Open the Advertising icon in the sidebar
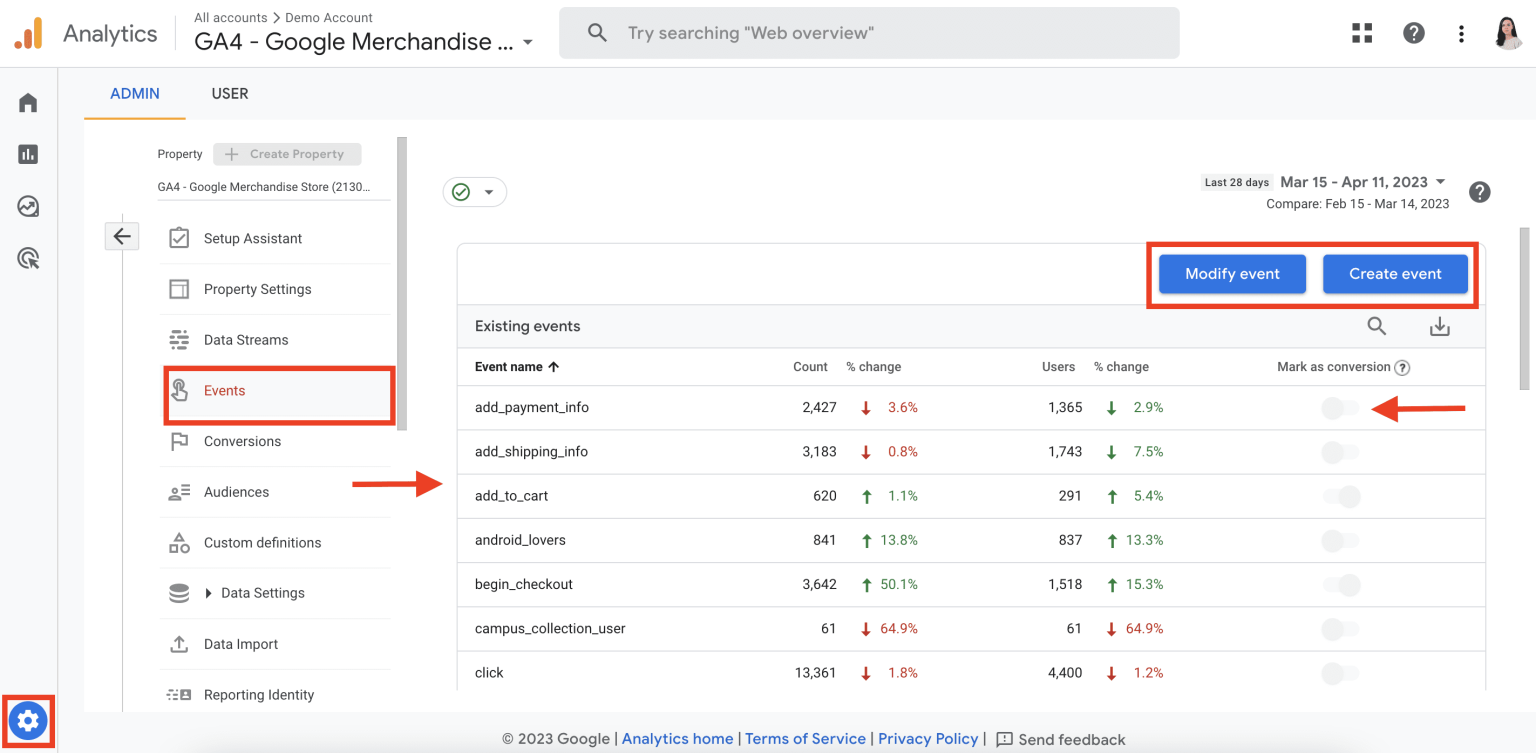 pos(27,258)
